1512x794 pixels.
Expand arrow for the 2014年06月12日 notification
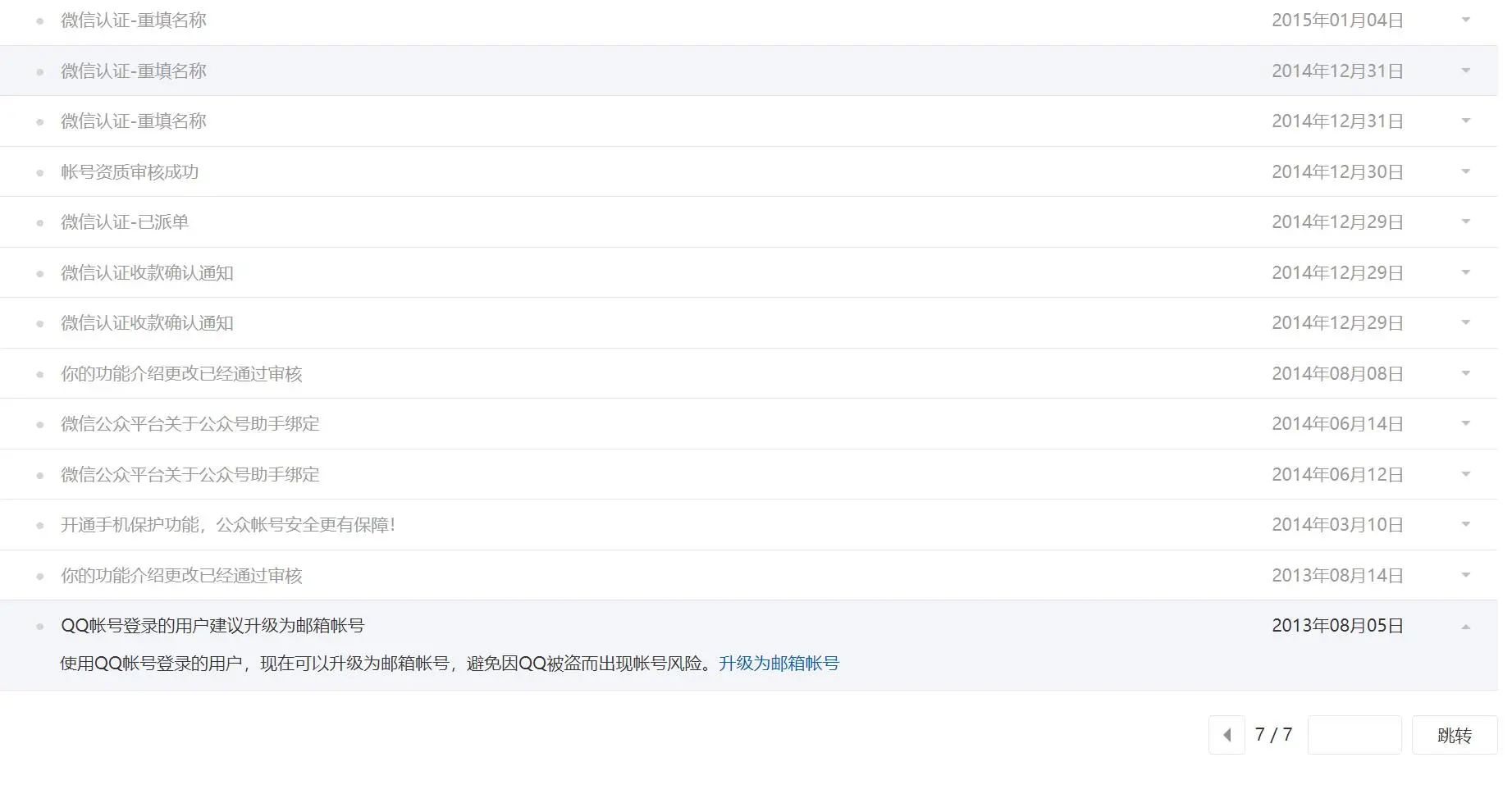pos(1465,474)
